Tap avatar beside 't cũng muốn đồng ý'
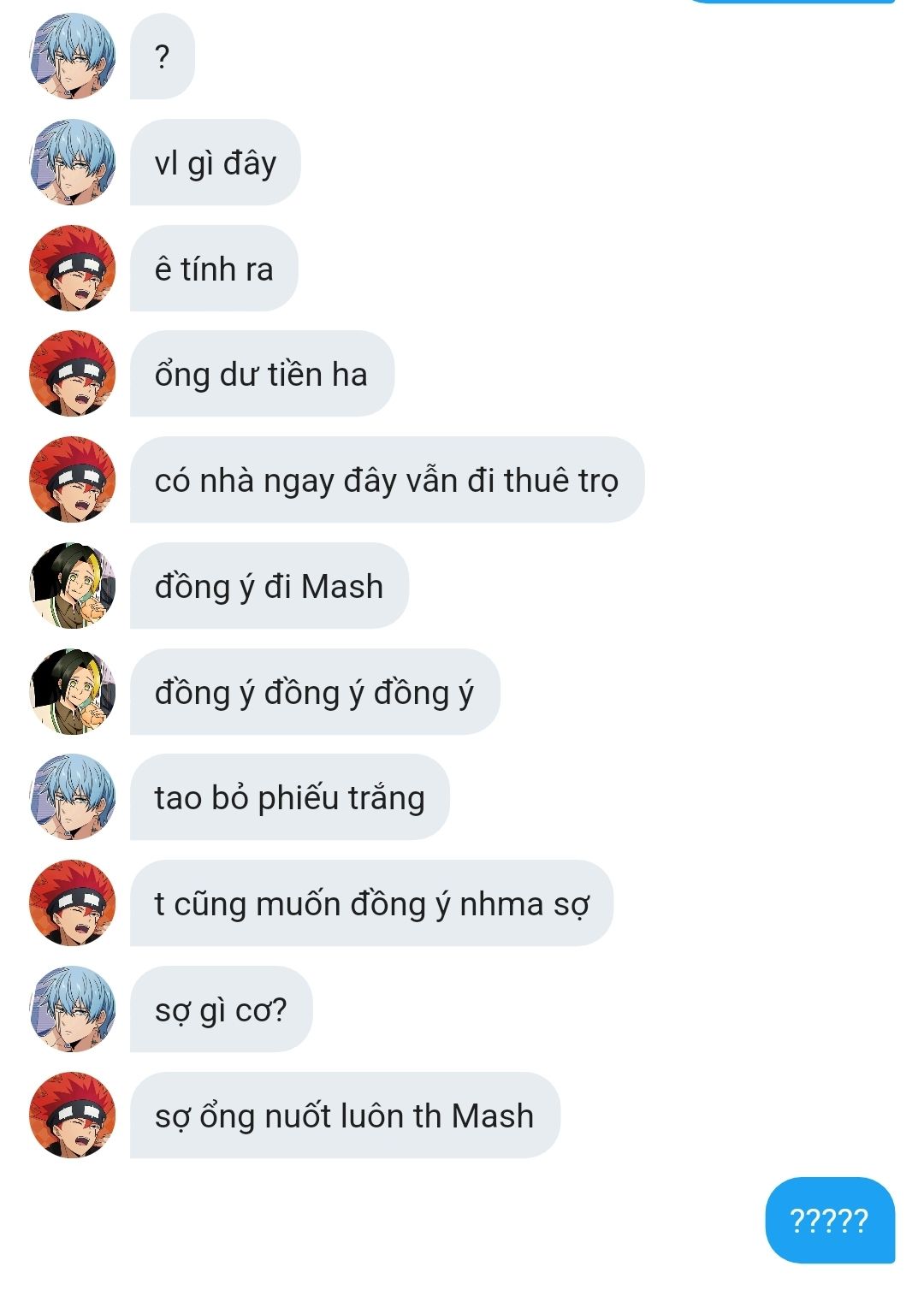The height and width of the screenshot is (1290, 924). pyautogui.click(x=73, y=903)
